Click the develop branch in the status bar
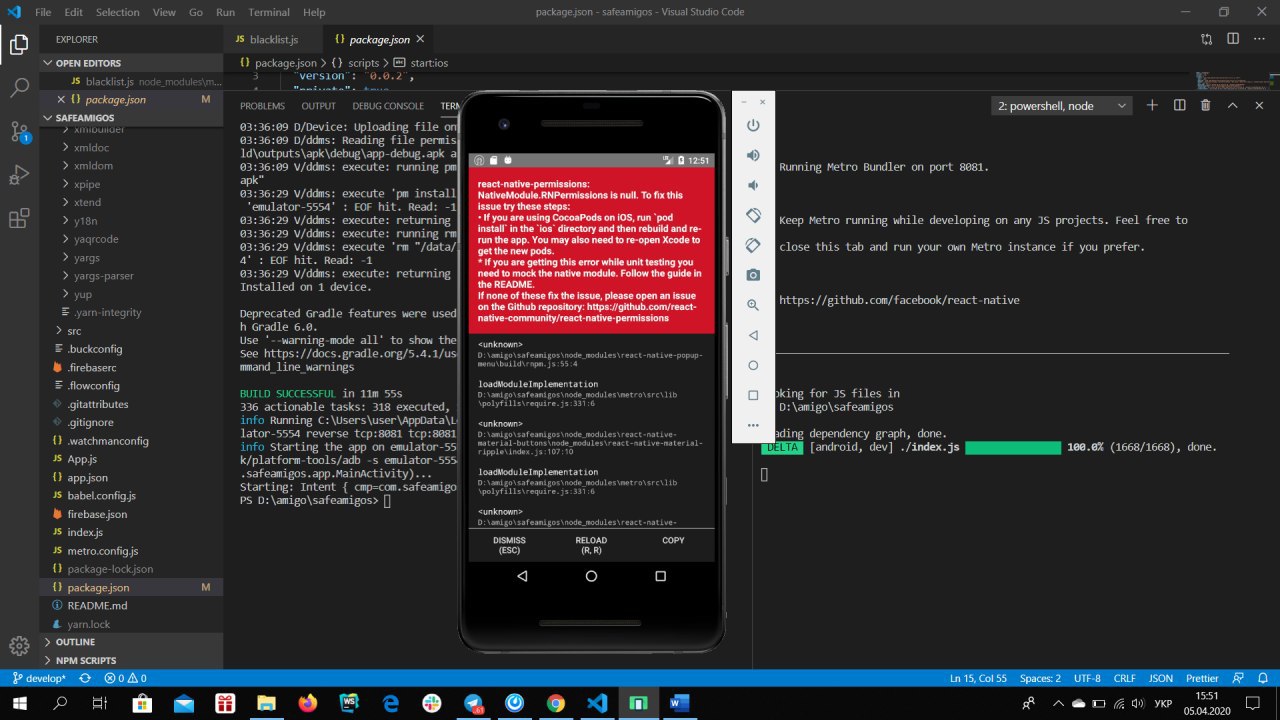This screenshot has height=720, width=1280. [x=38, y=679]
